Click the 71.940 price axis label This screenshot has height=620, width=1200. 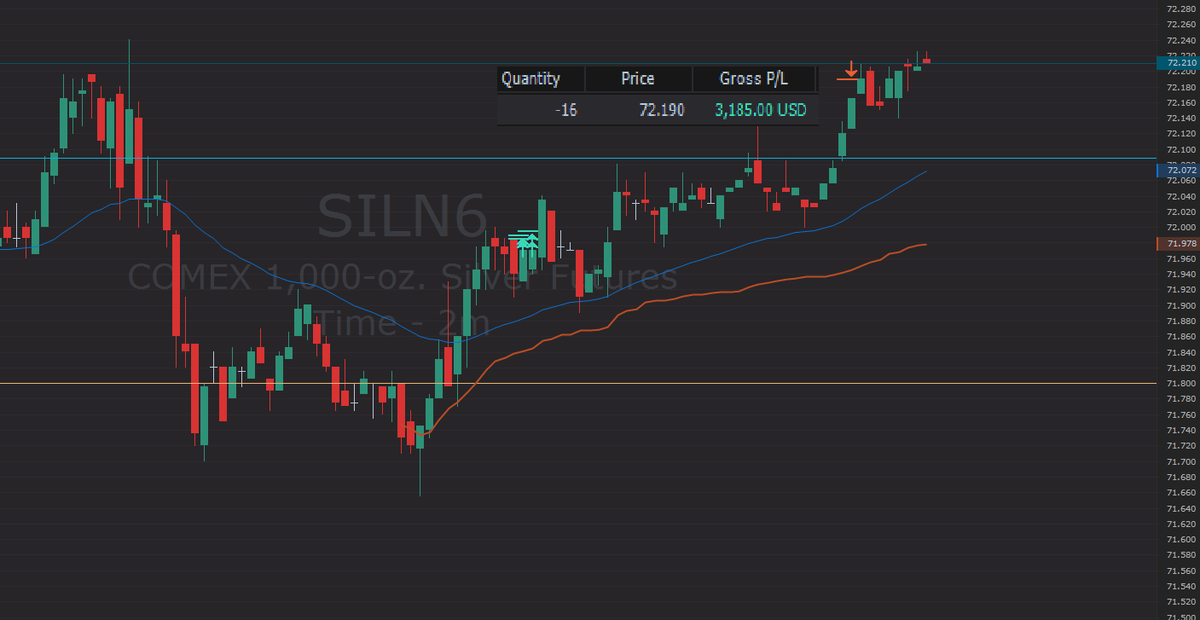(1181, 274)
